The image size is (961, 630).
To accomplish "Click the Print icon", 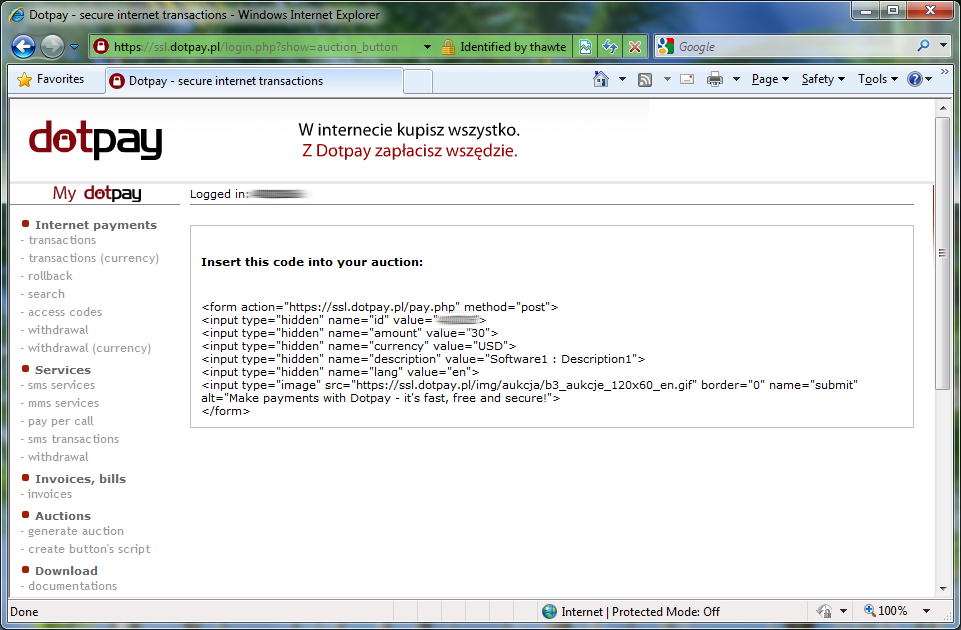I will pyautogui.click(x=715, y=79).
